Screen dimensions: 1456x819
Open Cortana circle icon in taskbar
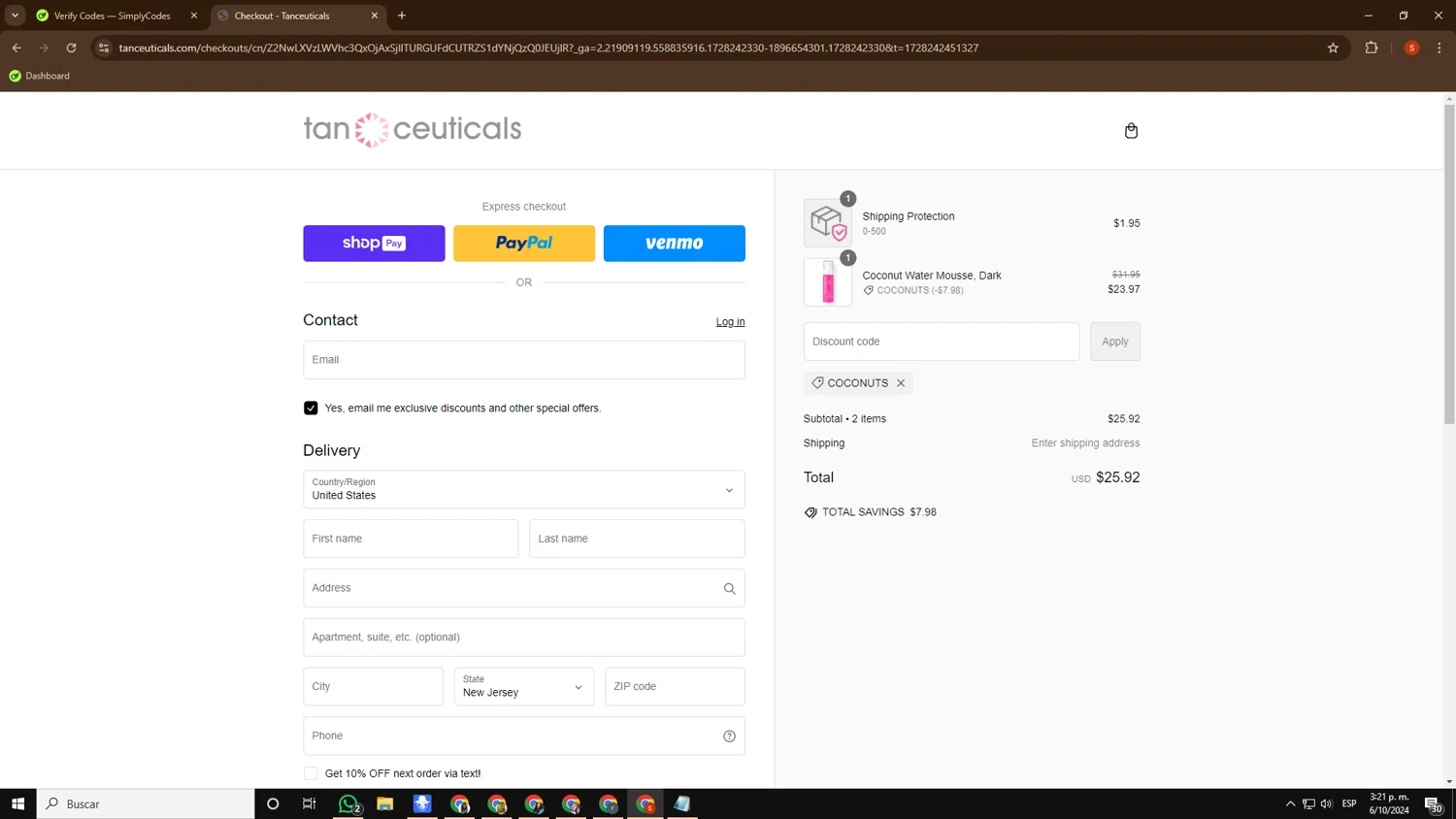[273, 803]
